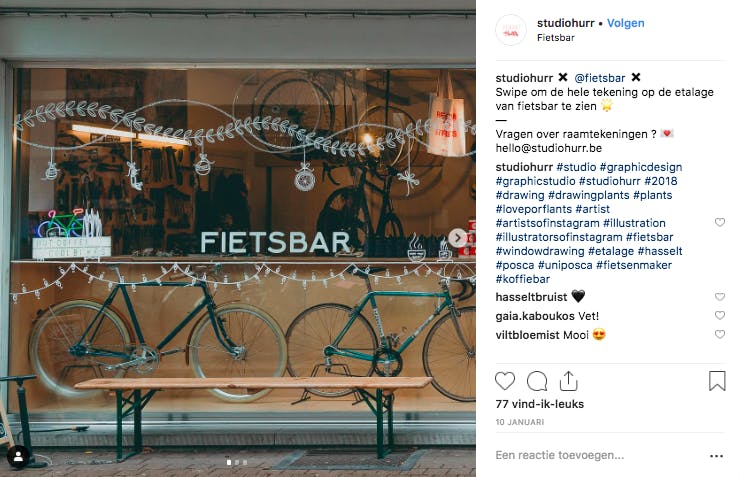Like the hashtag caption comment heart
The image size is (744, 477).
[720, 223]
